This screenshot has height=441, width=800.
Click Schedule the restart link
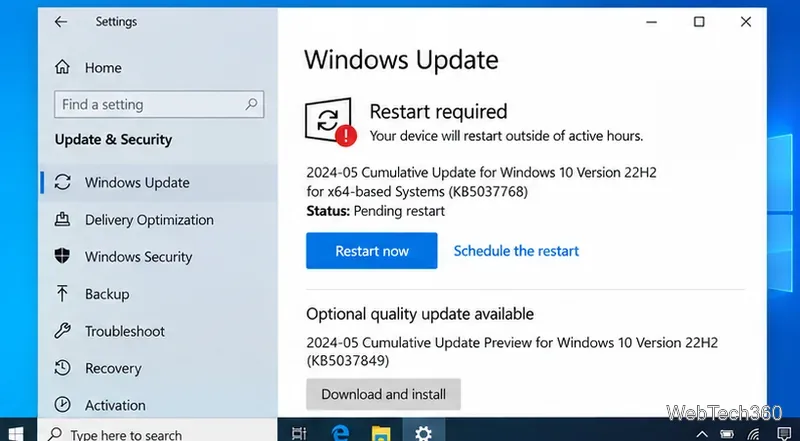516,251
